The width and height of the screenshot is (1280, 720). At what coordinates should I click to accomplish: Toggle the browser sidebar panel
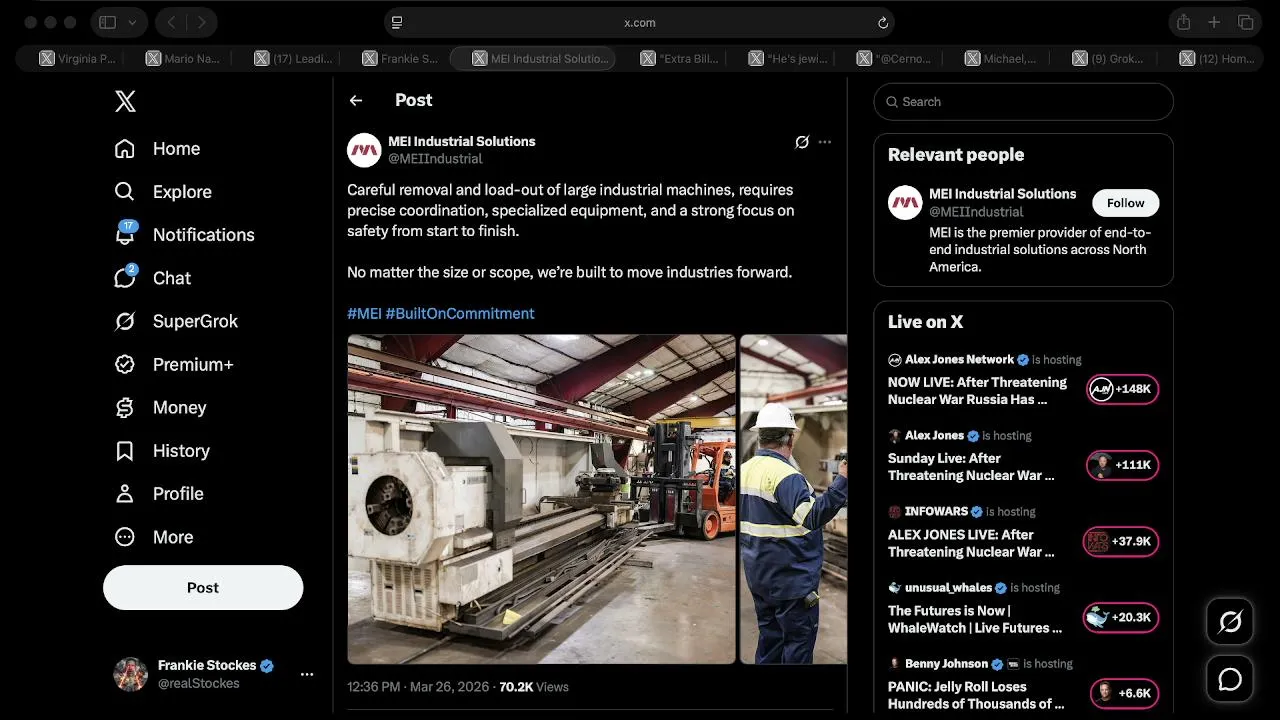click(108, 22)
